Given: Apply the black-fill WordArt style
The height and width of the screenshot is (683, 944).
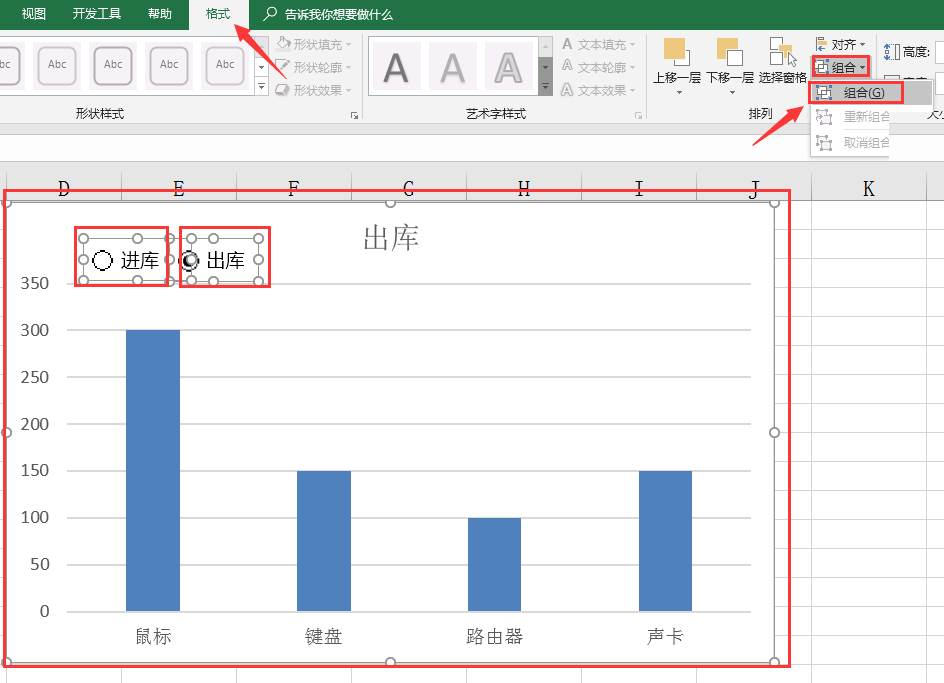Looking at the screenshot, I should pos(396,67).
